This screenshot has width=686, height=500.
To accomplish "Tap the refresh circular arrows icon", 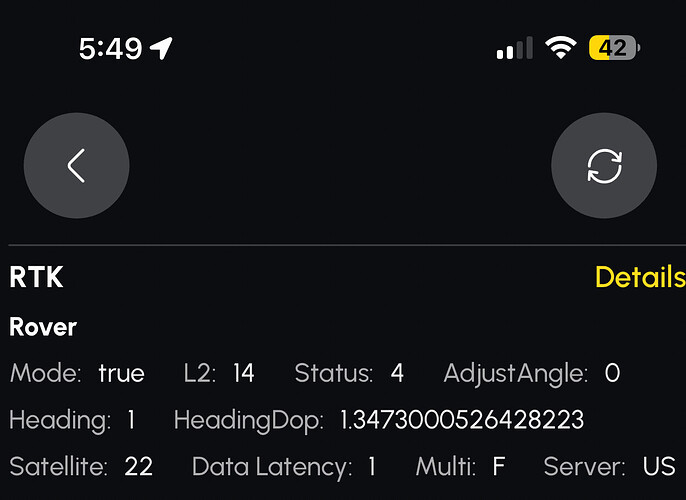I will point(604,165).
